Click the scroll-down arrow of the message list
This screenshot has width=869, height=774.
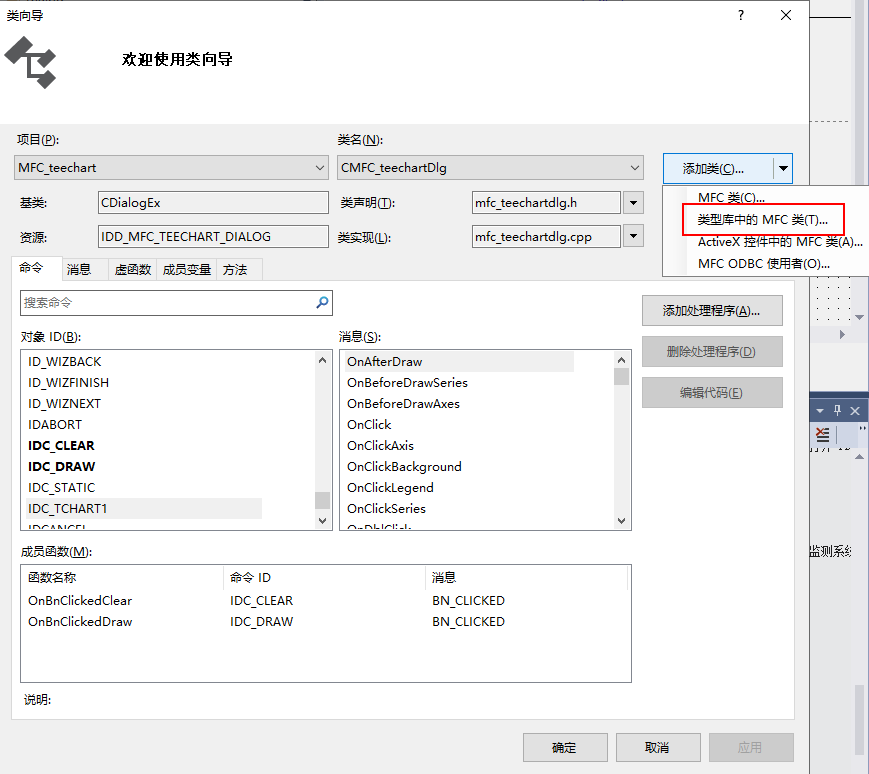[x=622, y=519]
